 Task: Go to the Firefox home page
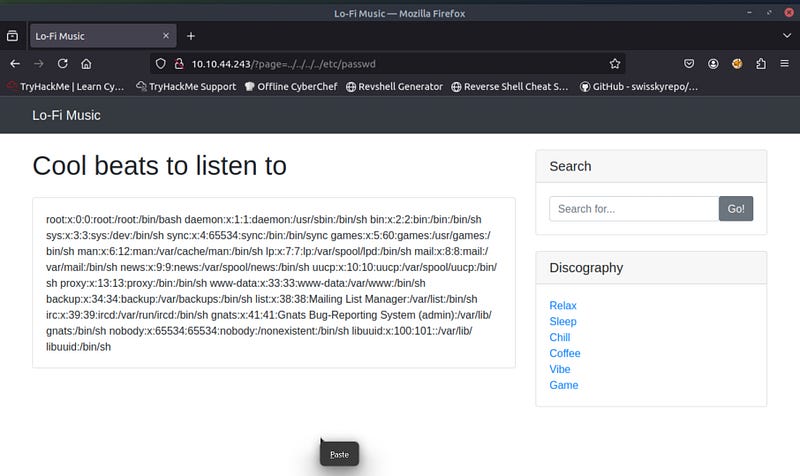click(x=87, y=63)
